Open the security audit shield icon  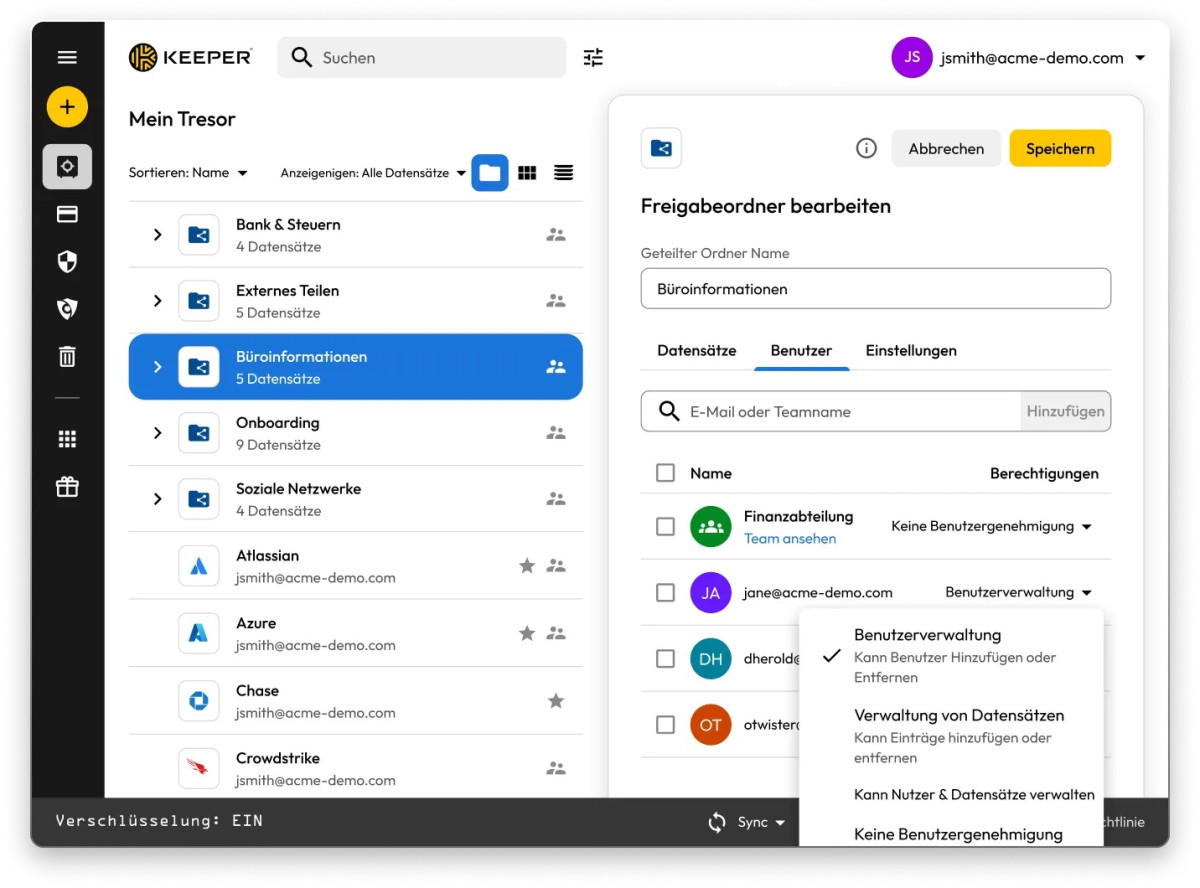pyautogui.click(x=67, y=262)
